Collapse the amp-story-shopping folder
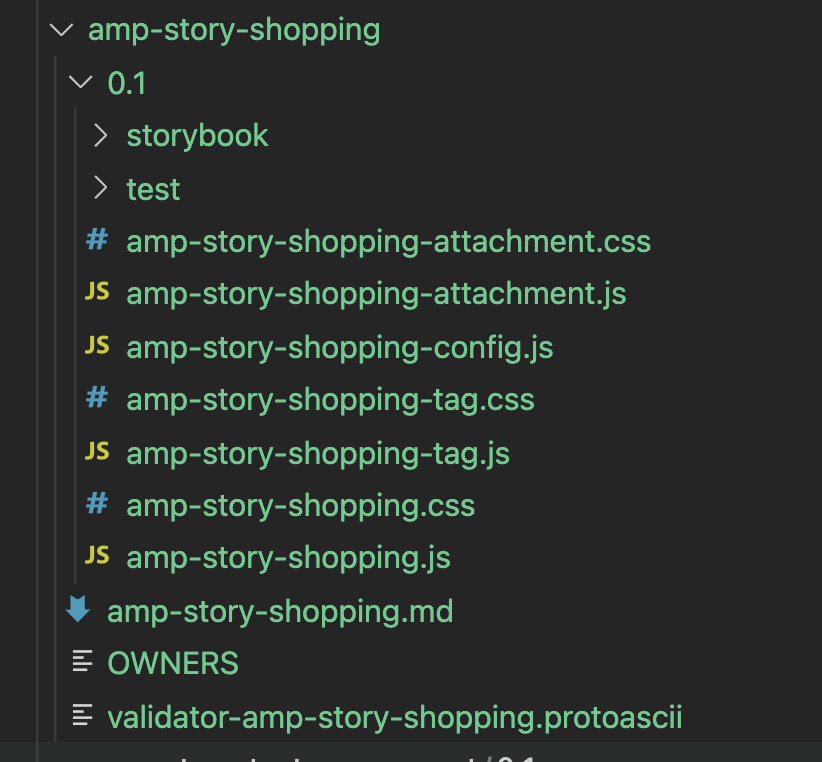This screenshot has width=822, height=762. pyautogui.click(x=60, y=30)
